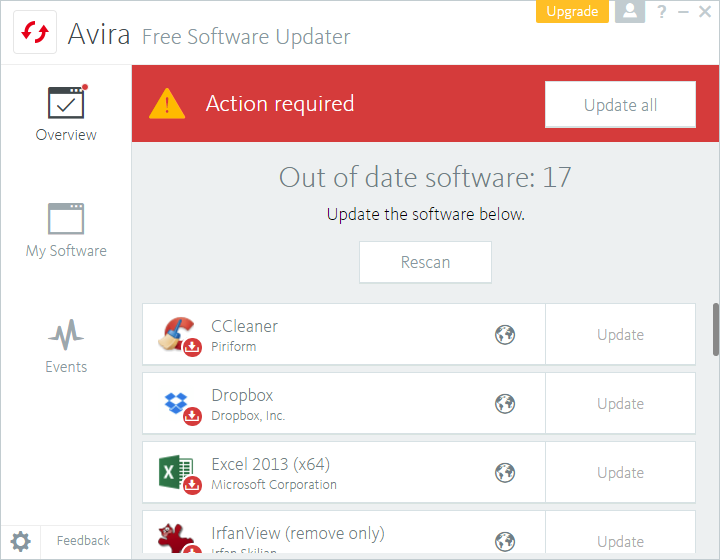Click the settings gear icon
Viewport: 720px width, 560px height.
(x=21, y=542)
